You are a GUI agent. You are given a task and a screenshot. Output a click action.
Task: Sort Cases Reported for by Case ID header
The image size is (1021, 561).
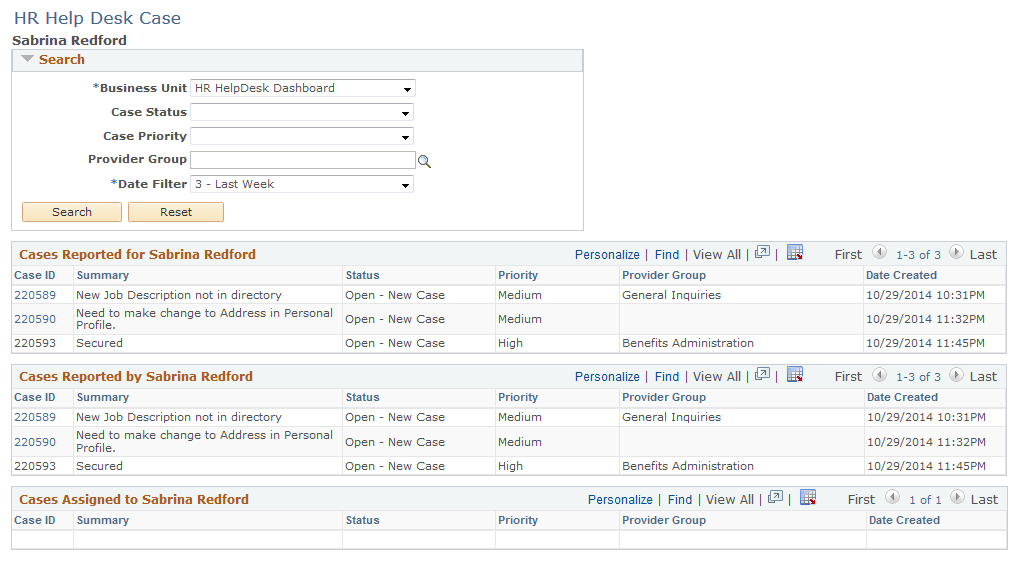pos(35,275)
